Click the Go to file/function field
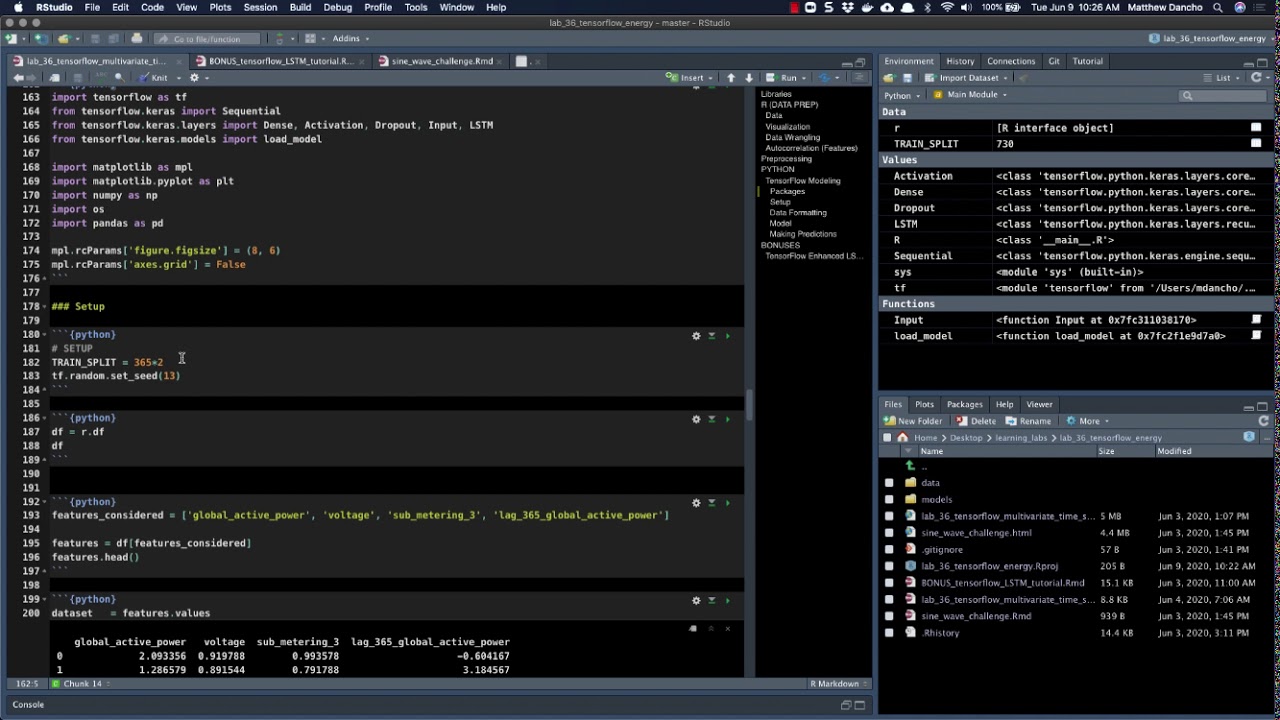This screenshot has height=720, width=1280. [x=207, y=39]
